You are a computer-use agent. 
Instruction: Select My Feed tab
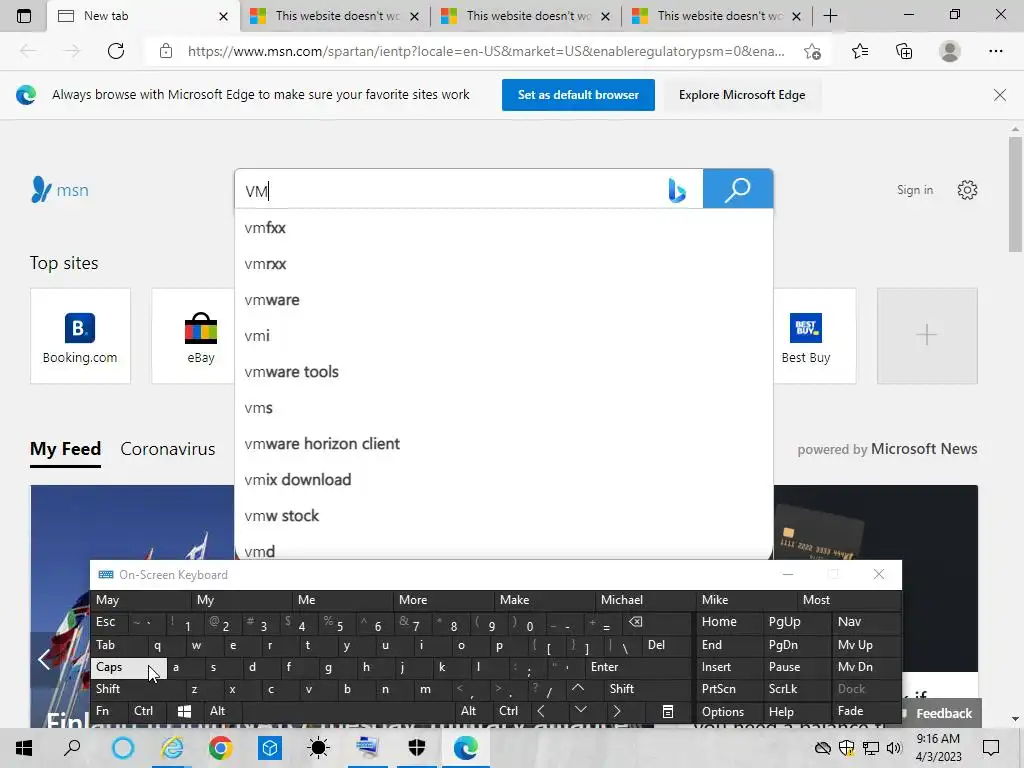point(65,449)
